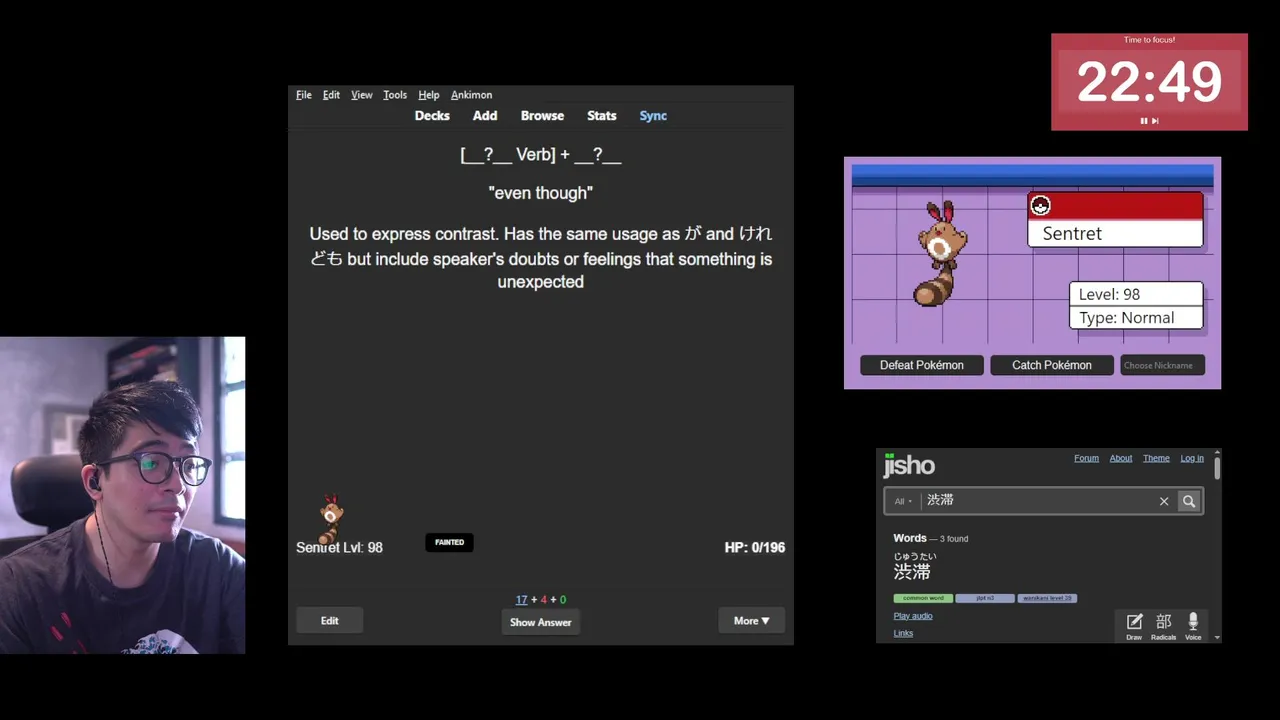Screen dimensions: 1280x720
Task: Go to Decks in Anki
Action: [432, 116]
